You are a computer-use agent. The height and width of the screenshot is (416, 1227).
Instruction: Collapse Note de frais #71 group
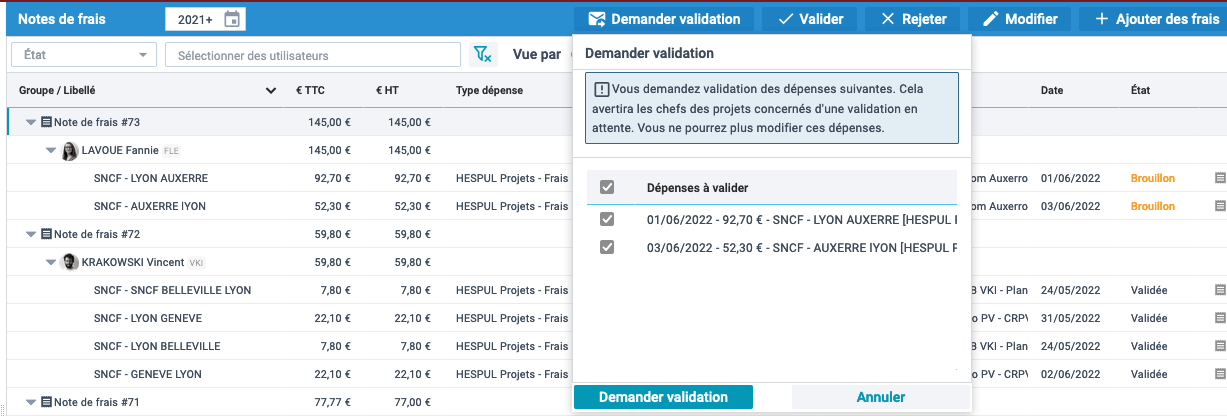pos(31,402)
